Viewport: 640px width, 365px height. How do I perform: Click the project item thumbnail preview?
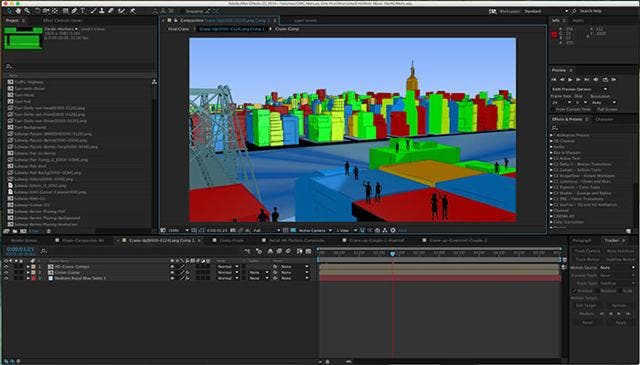coord(23,38)
